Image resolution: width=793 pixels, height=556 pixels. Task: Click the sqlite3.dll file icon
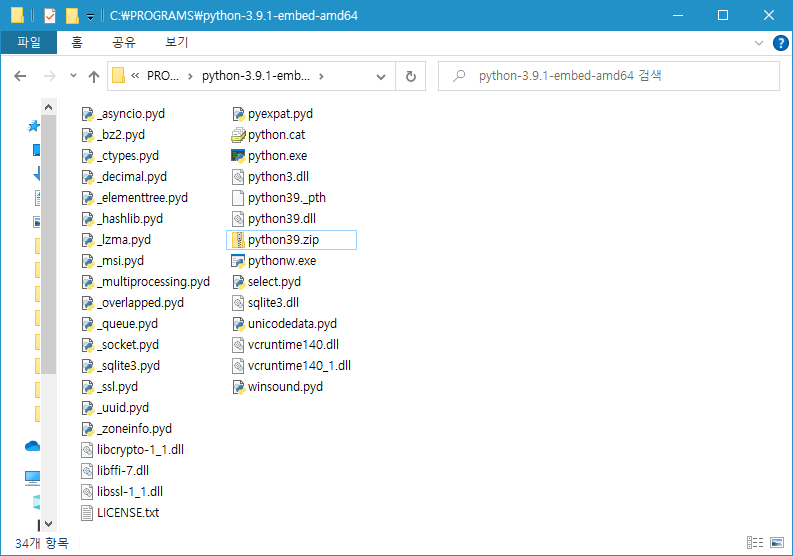tap(238, 303)
